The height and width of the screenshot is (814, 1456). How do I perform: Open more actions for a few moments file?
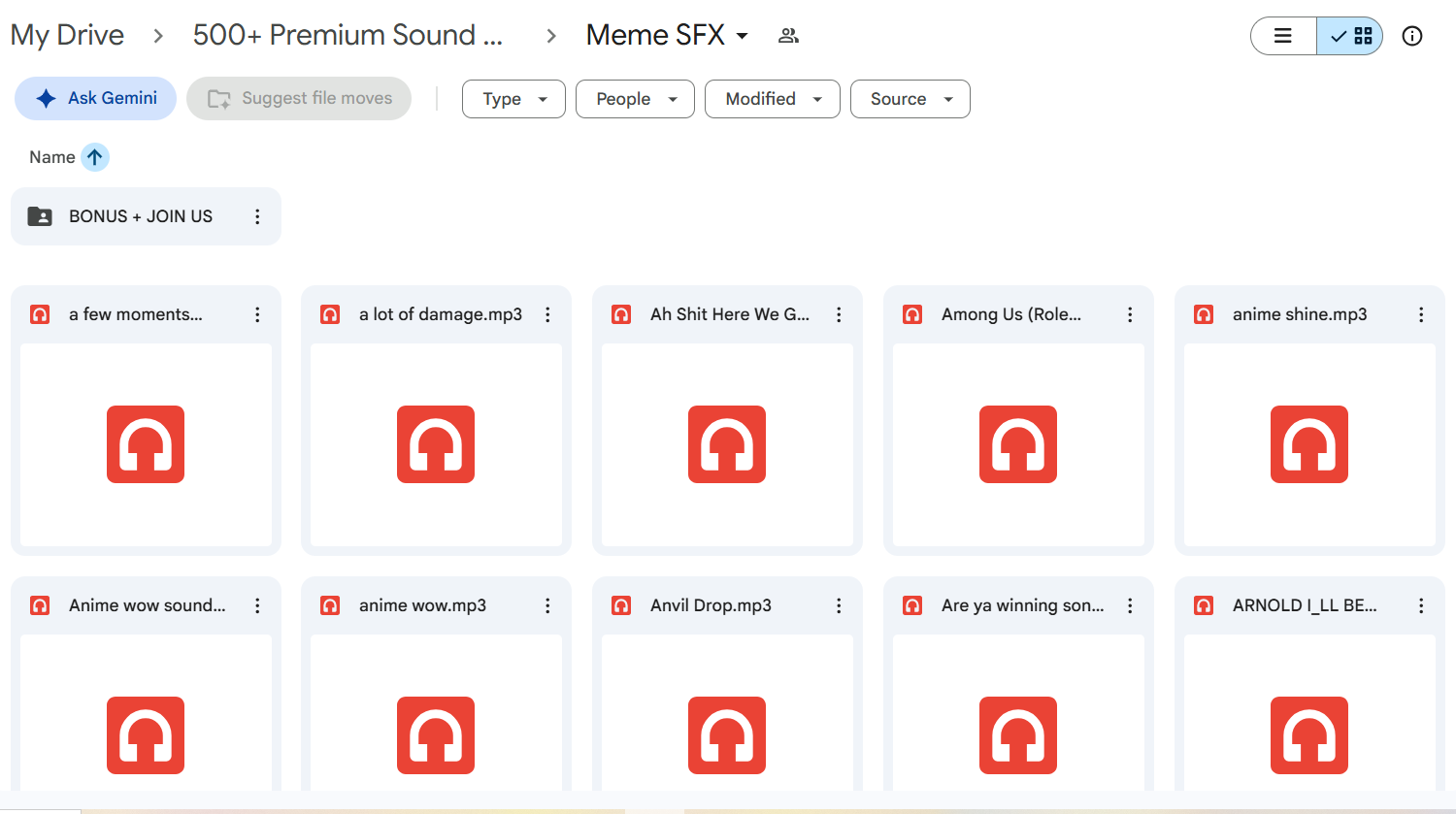point(257,314)
